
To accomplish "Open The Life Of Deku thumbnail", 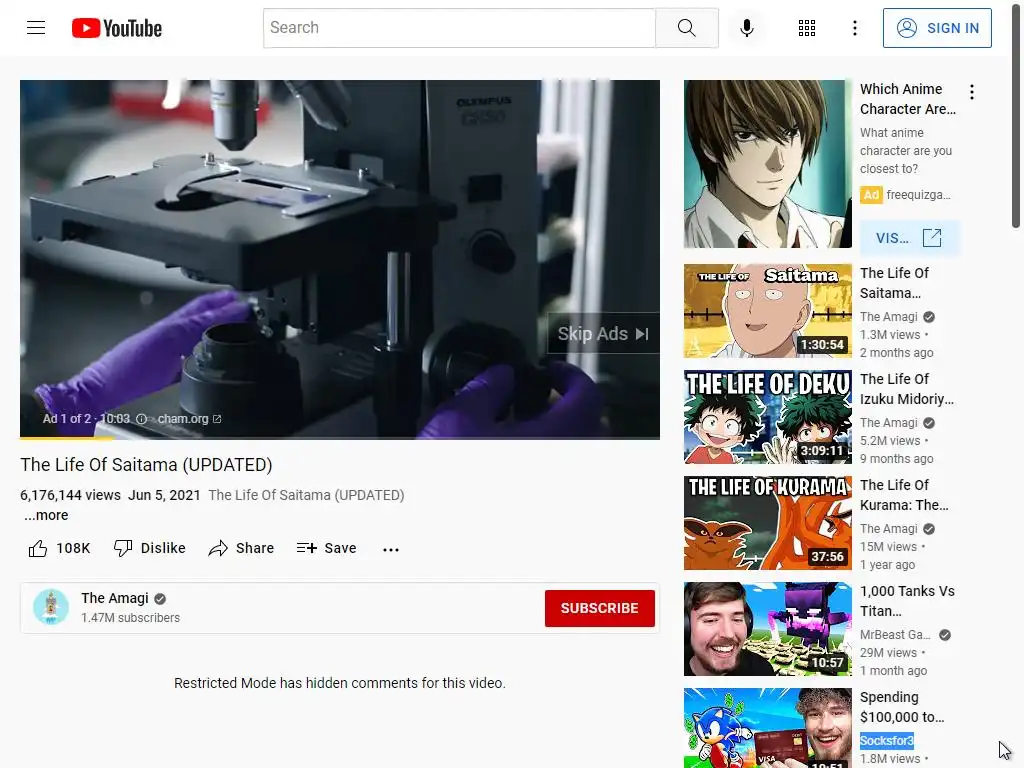I will pos(767,417).
